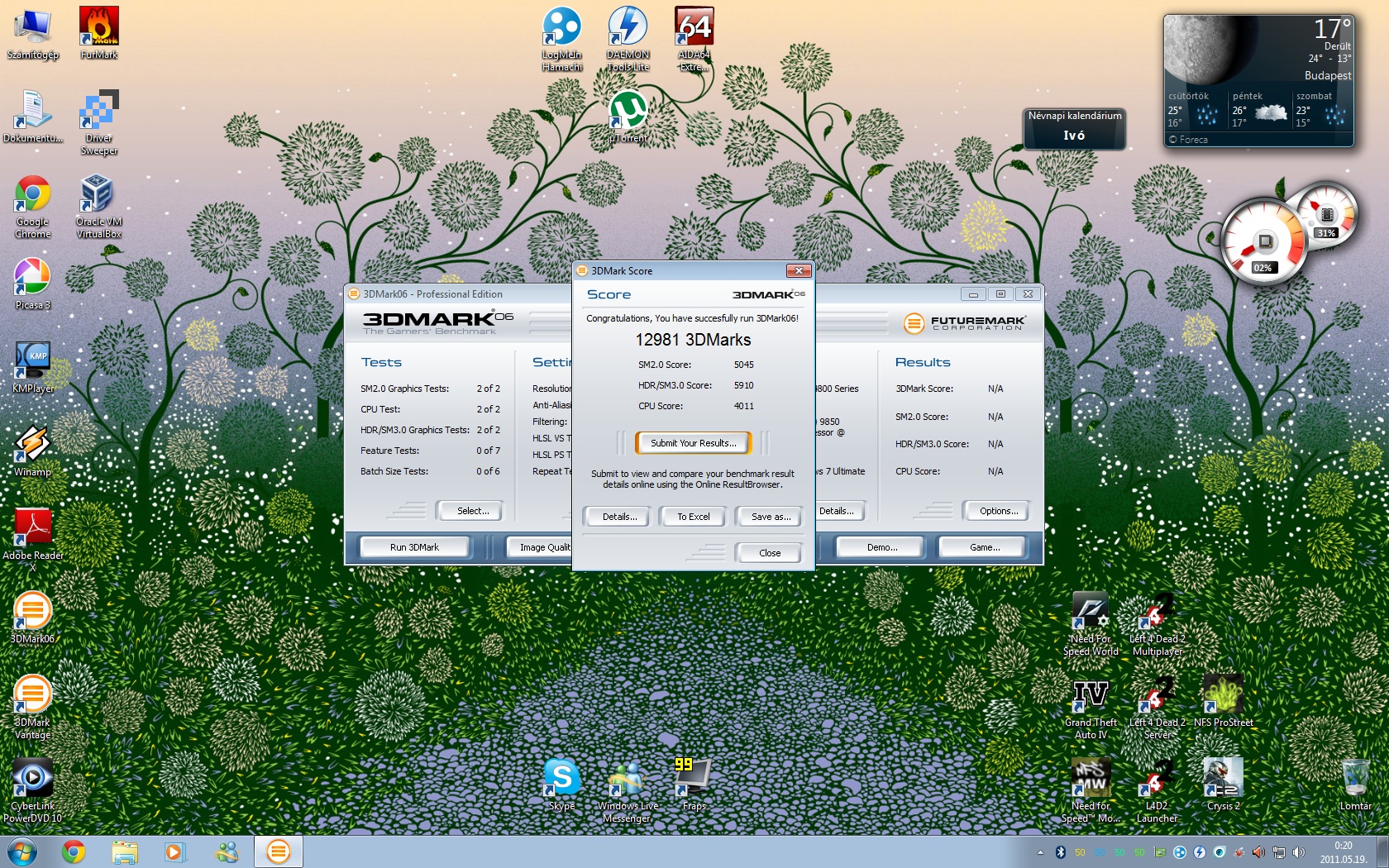The image size is (1389, 868).
Task: Open score Details in 3DMark Score dialog
Action: point(619,517)
